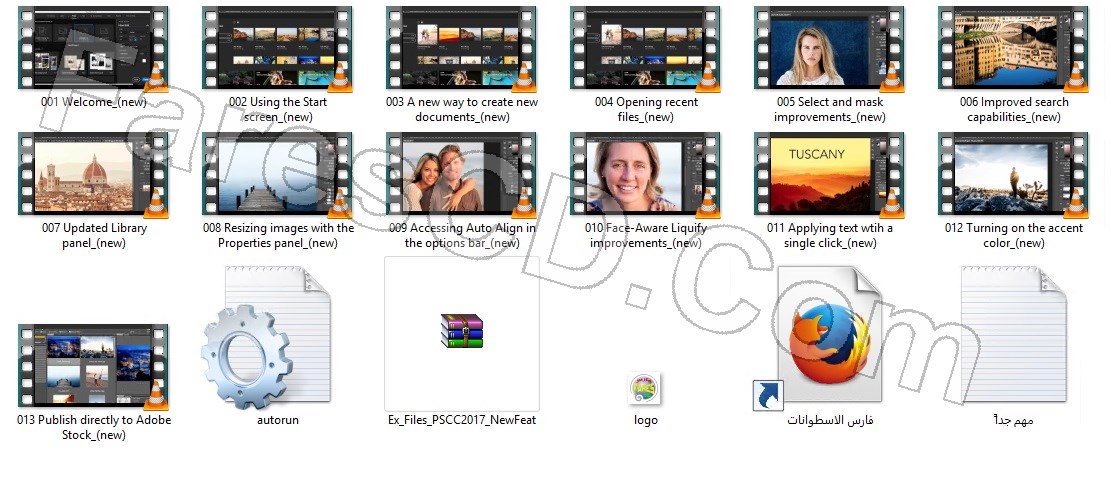Screen dimensions: 1111x479
Task: Select the 010 Face-Aware Liquify improvements video icon
Action: pos(645,174)
